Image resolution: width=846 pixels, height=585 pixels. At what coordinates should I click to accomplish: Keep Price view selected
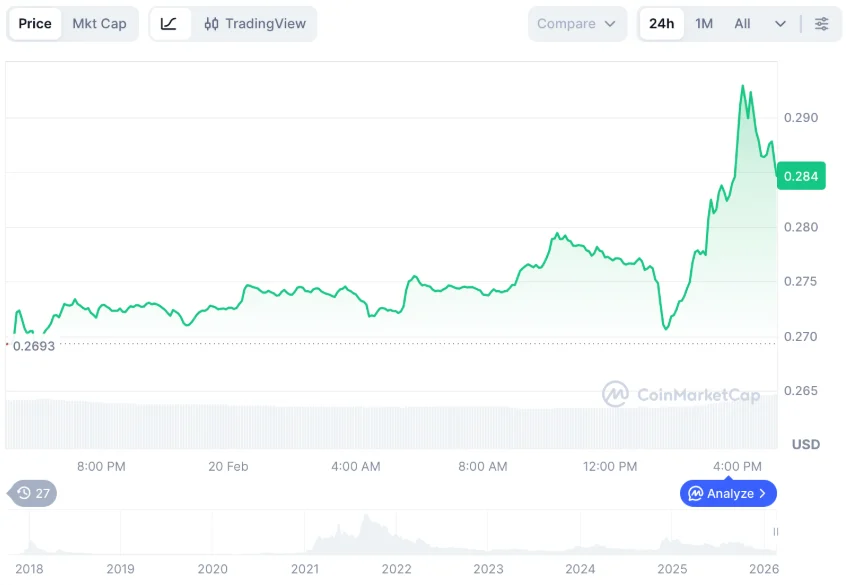(x=34, y=23)
